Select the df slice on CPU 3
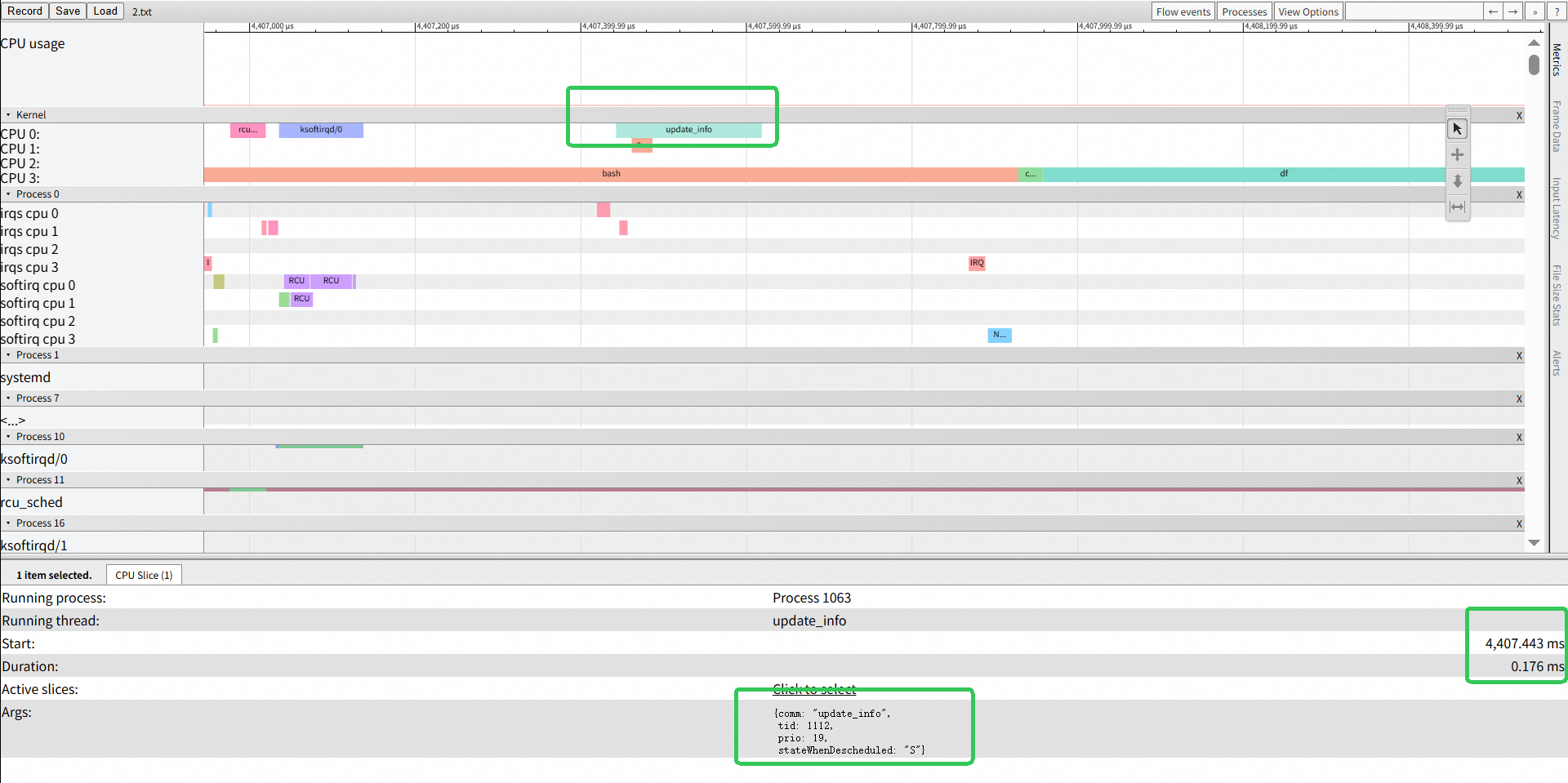 tap(1284, 174)
